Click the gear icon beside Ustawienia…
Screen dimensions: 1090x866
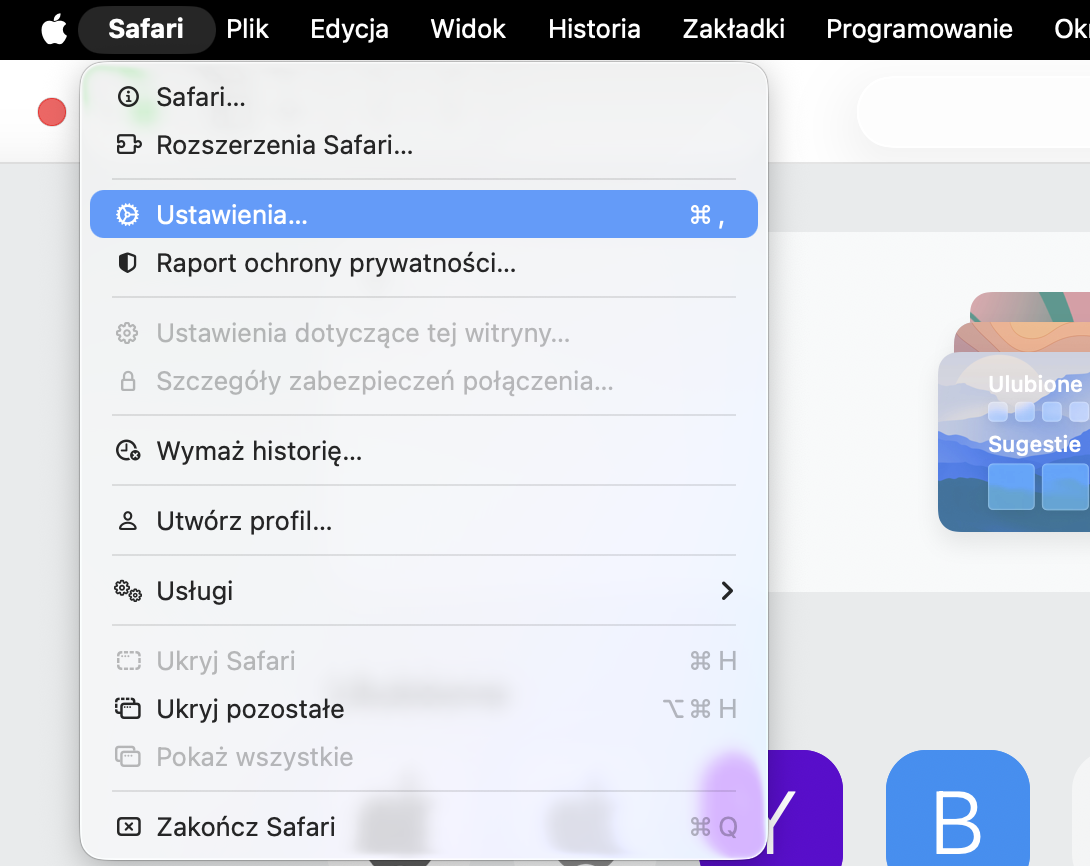point(127,215)
